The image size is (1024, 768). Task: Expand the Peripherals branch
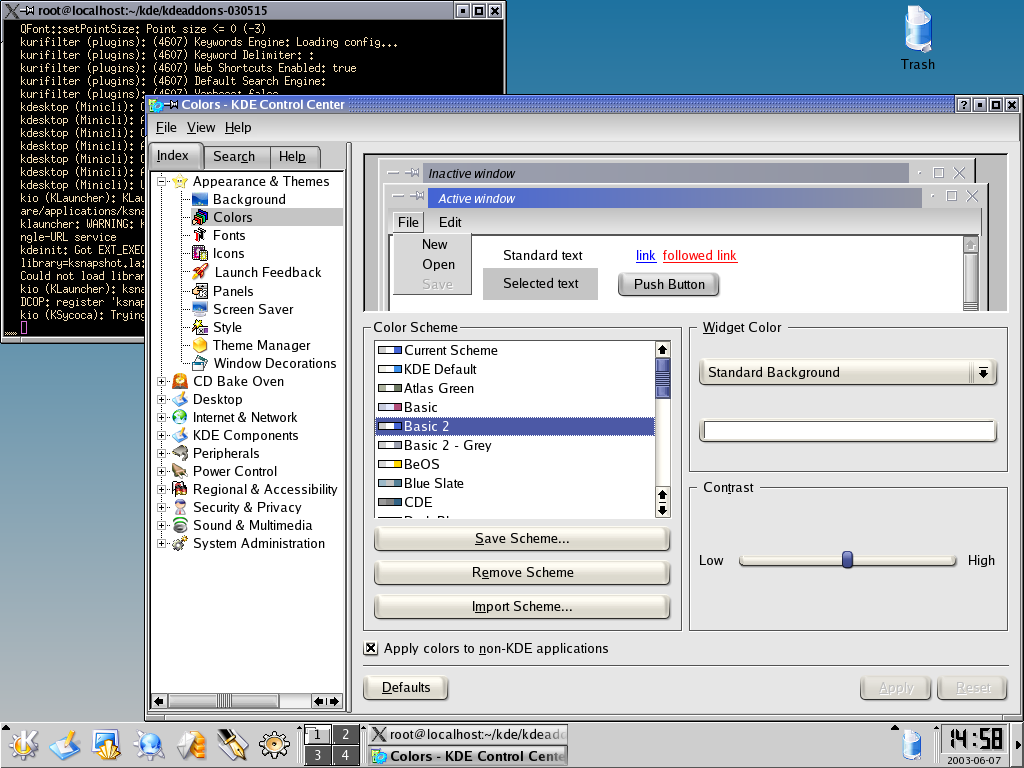[162, 453]
